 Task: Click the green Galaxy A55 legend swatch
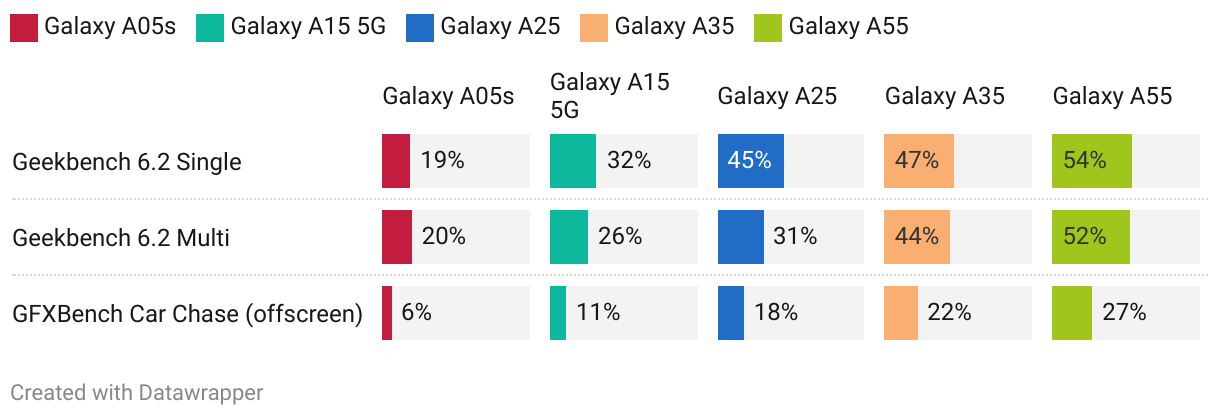pos(768,27)
